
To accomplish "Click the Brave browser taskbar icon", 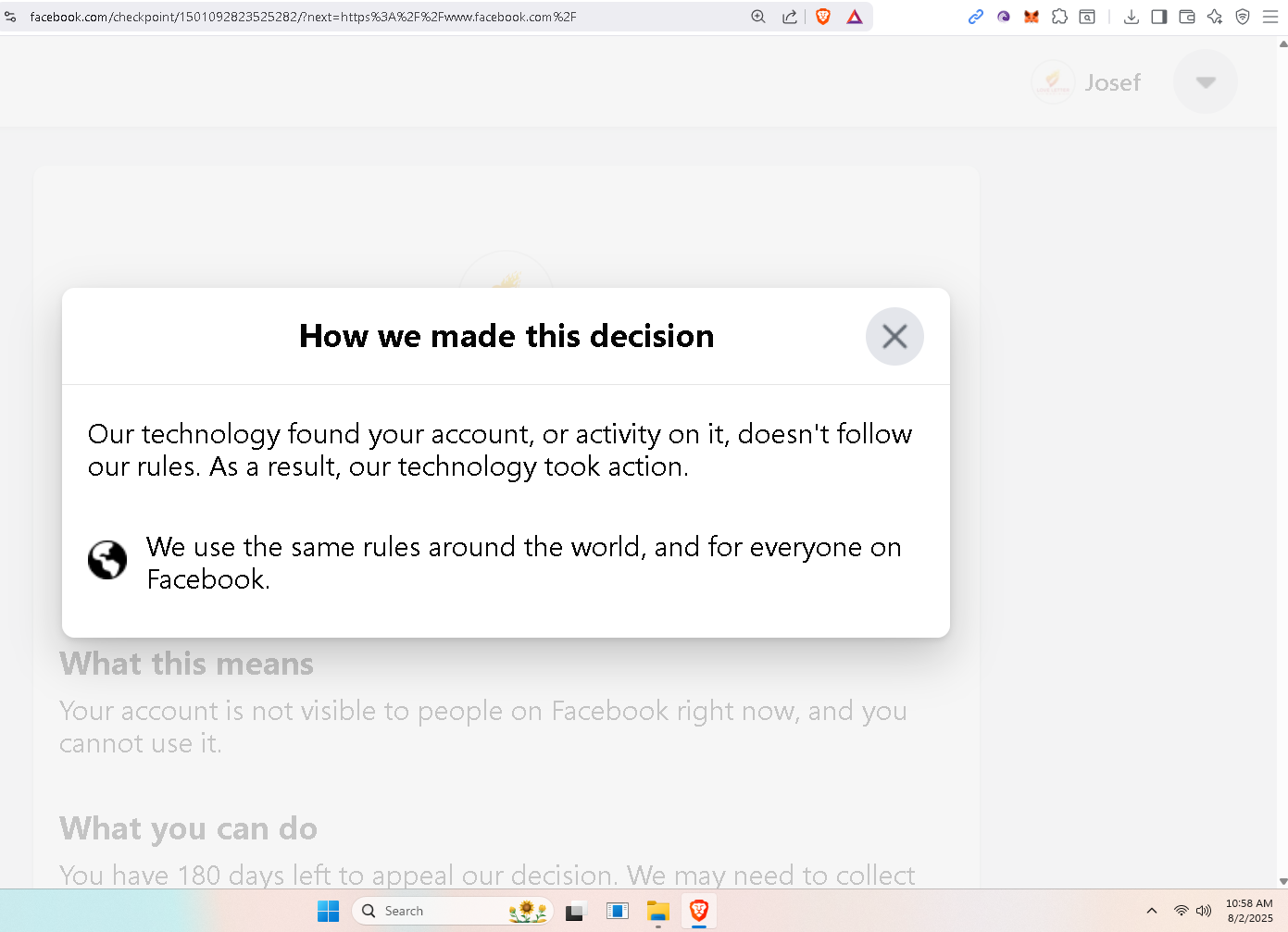I will pos(699,911).
